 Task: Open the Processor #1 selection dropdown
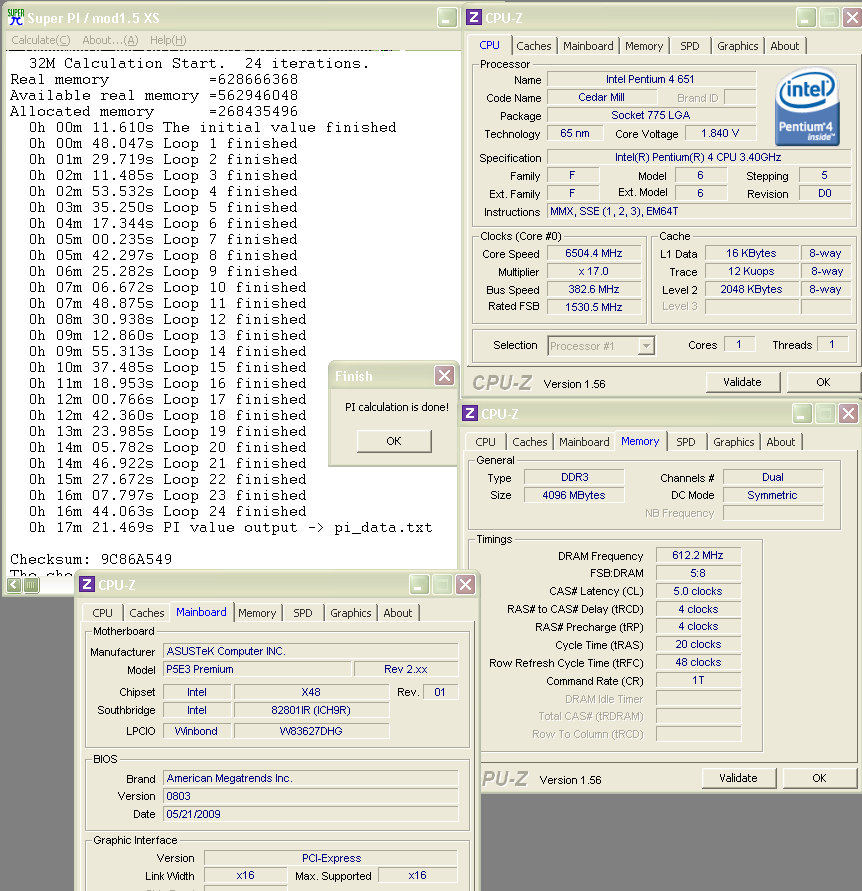646,345
